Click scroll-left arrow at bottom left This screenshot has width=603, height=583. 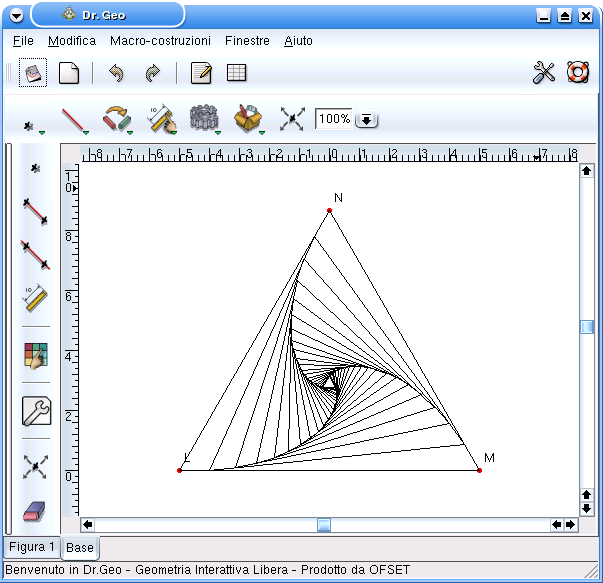tap(88, 525)
